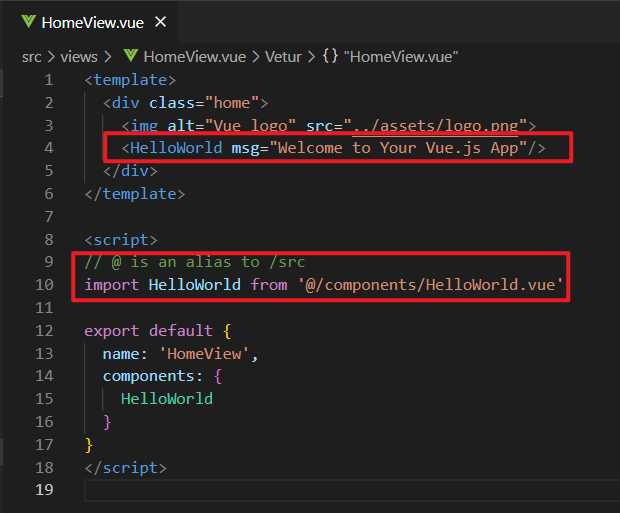
Task: Click class="home" attribute on line 2
Action: (x=204, y=103)
